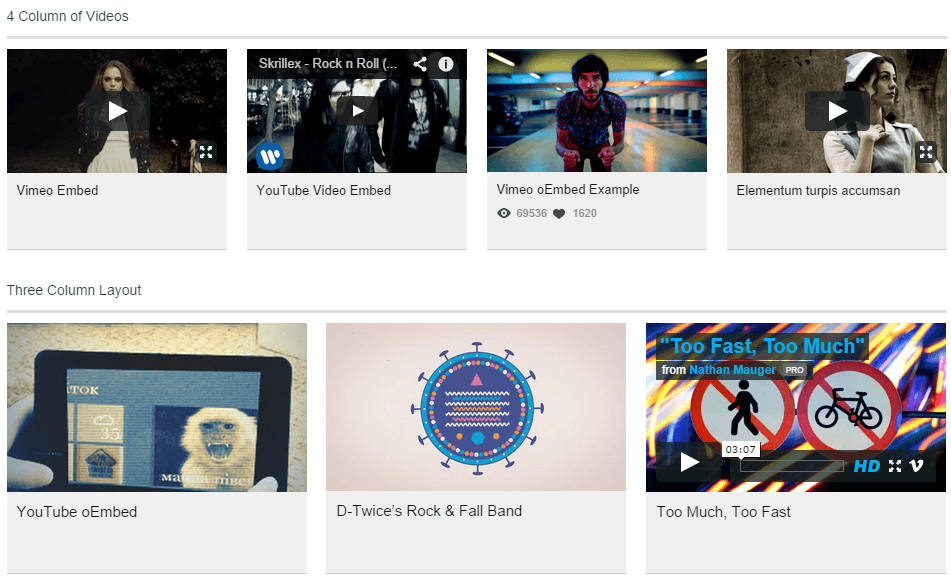Play the Too Fast, Too Much video
Viewport: 951px width, 577px height.
pyautogui.click(x=689, y=462)
